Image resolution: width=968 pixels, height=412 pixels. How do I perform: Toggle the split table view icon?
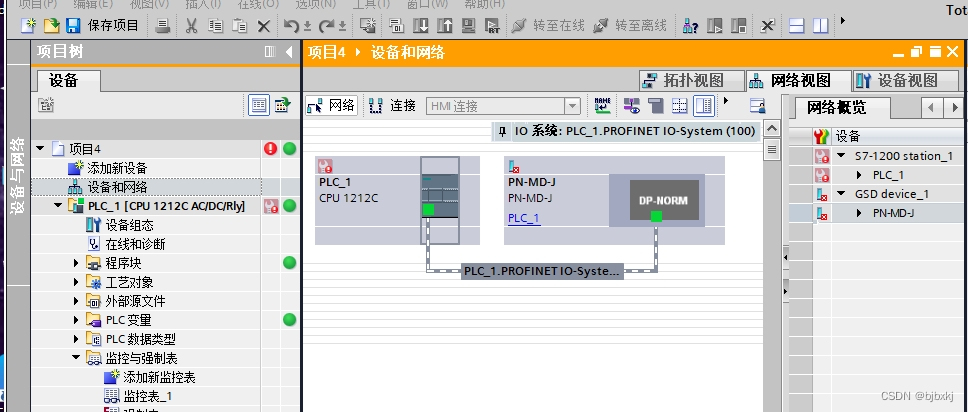click(704, 106)
